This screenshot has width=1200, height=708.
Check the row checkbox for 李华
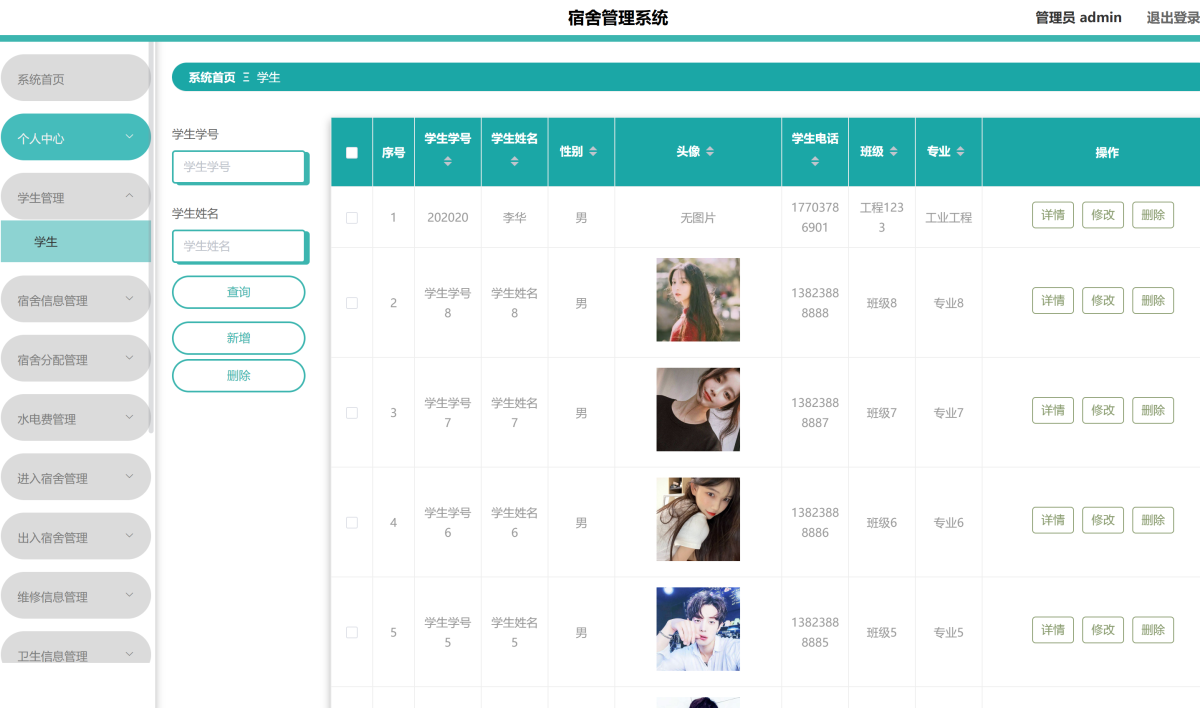(352, 218)
